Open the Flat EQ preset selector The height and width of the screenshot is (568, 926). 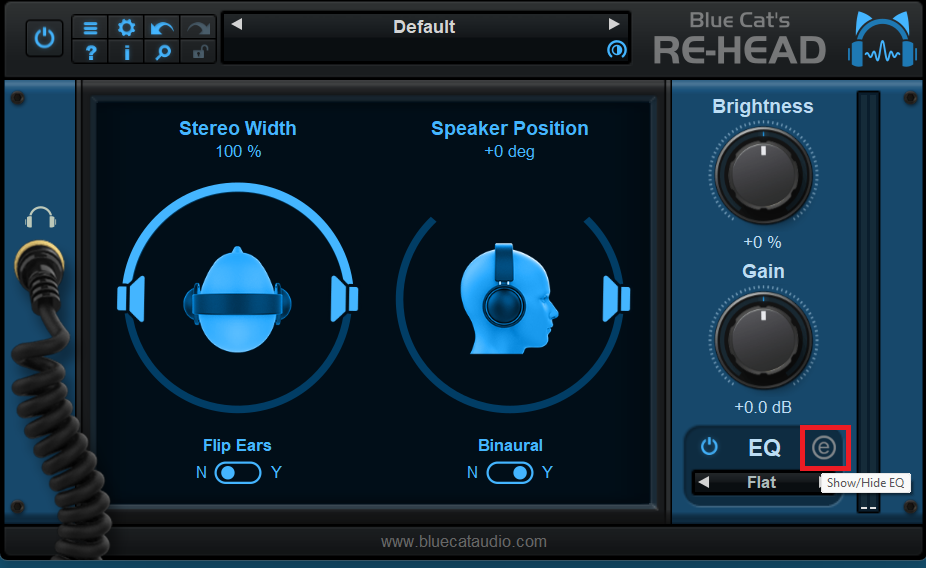(x=761, y=482)
